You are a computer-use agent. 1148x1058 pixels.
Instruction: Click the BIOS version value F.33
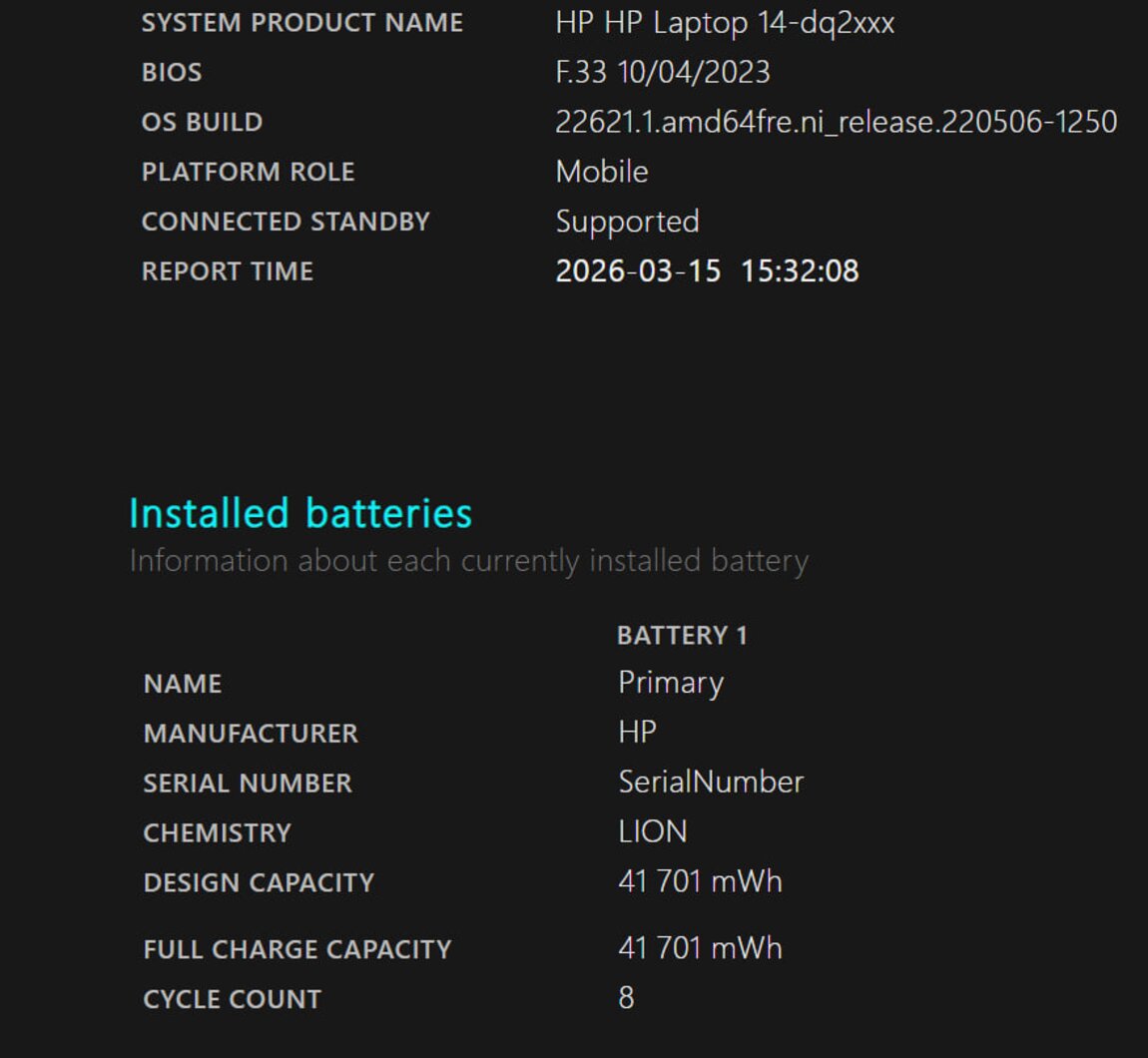tap(663, 73)
